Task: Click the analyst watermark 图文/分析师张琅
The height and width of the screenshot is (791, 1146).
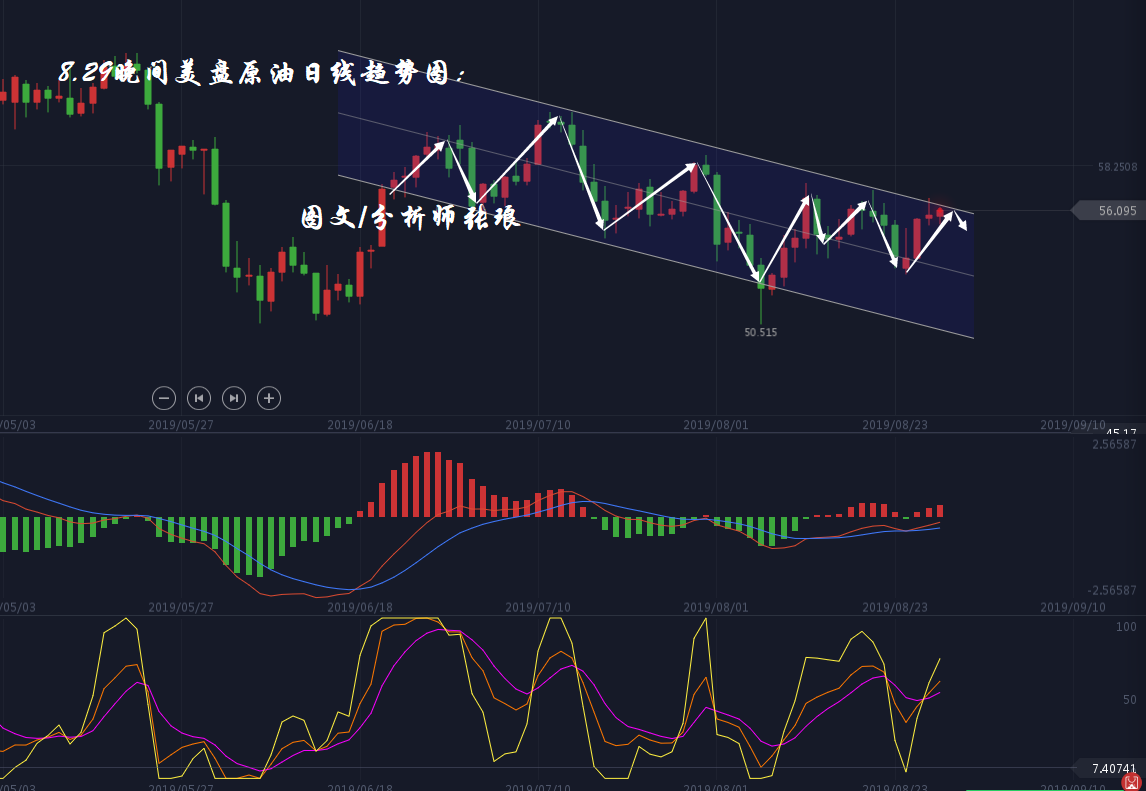Action: [x=410, y=218]
